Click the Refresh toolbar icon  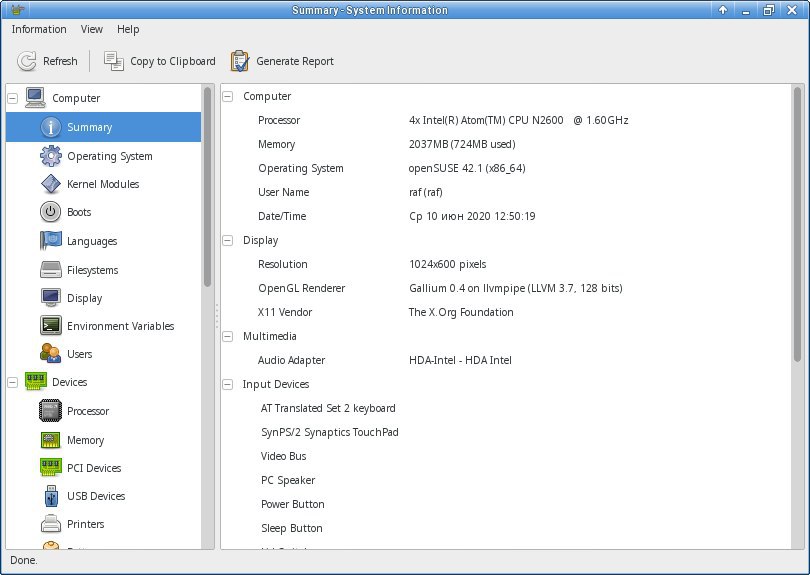[x=26, y=61]
